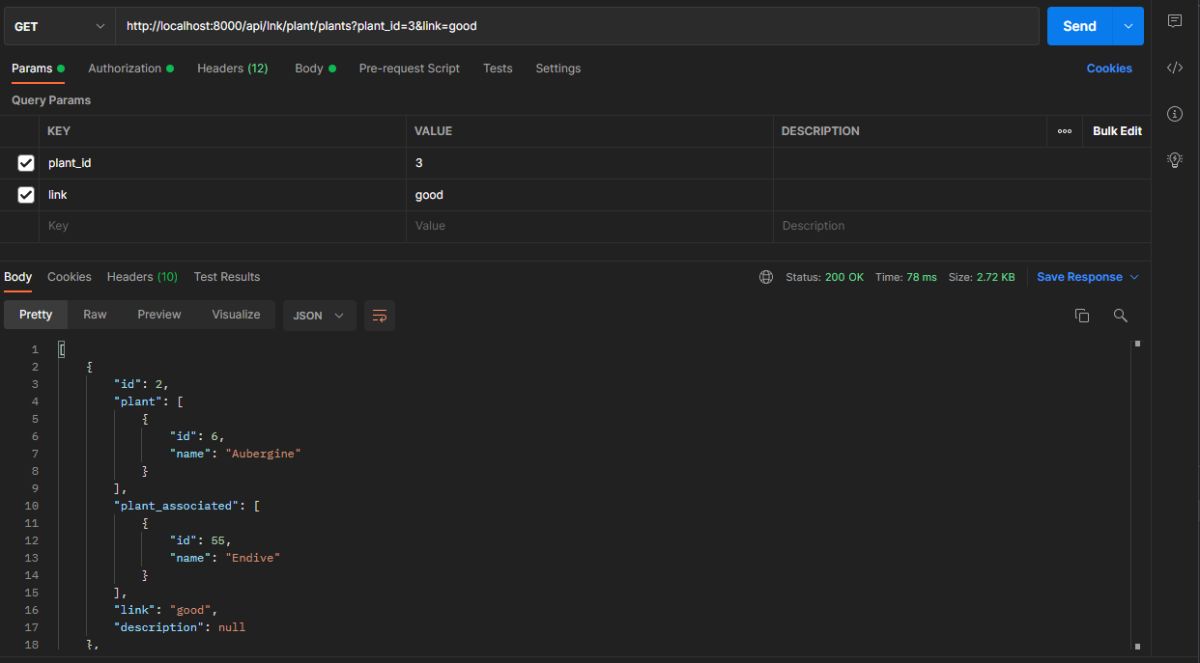
Task: Select the Preview view
Action: click(x=159, y=315)
